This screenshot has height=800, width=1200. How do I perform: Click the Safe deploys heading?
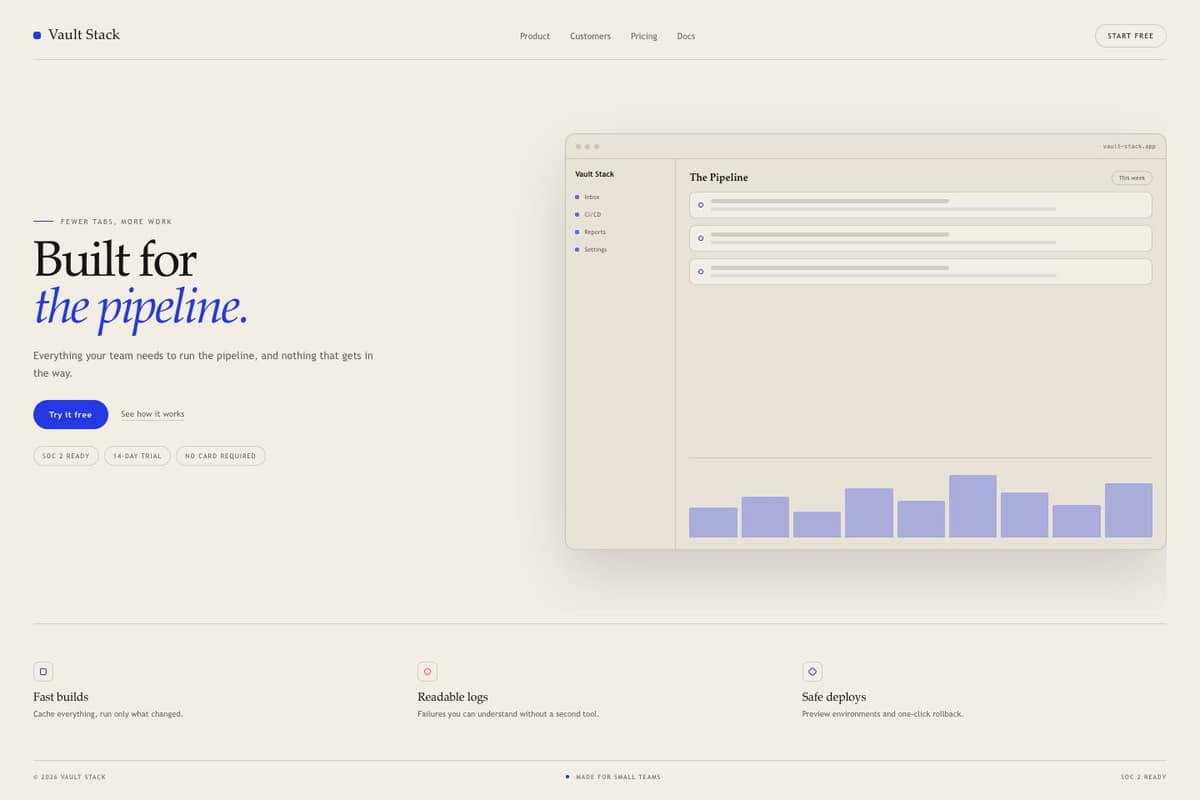(834, 697)
